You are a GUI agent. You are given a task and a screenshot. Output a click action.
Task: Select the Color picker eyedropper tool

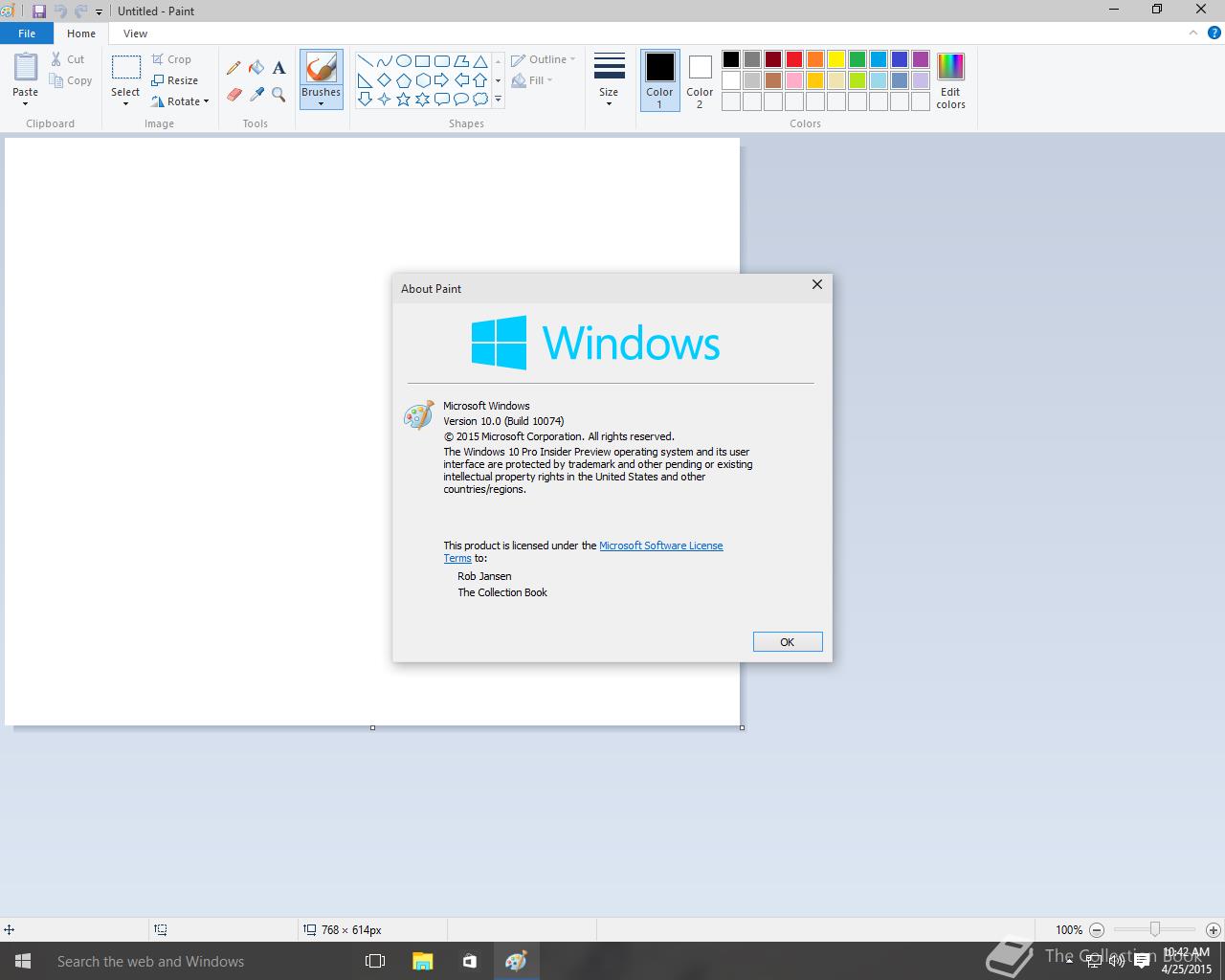tap(256, 94)
